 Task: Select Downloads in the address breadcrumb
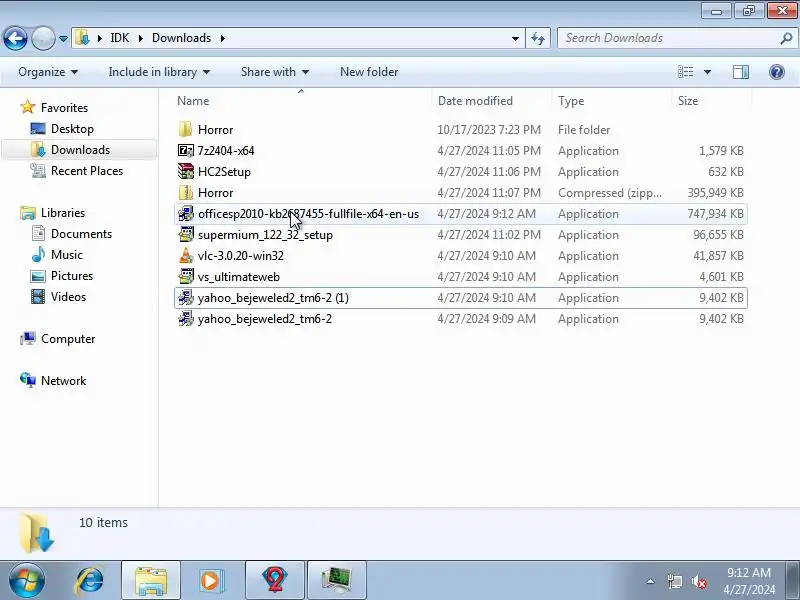[181, 38]
